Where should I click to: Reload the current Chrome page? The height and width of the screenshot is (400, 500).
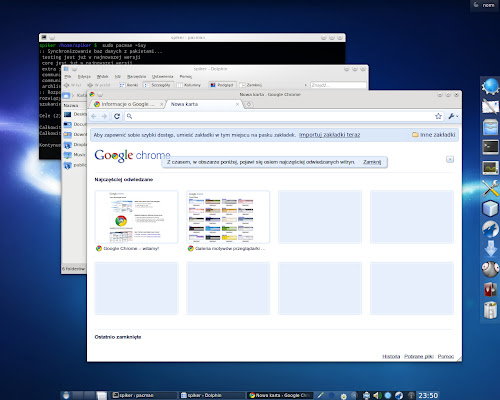point(117,116)
